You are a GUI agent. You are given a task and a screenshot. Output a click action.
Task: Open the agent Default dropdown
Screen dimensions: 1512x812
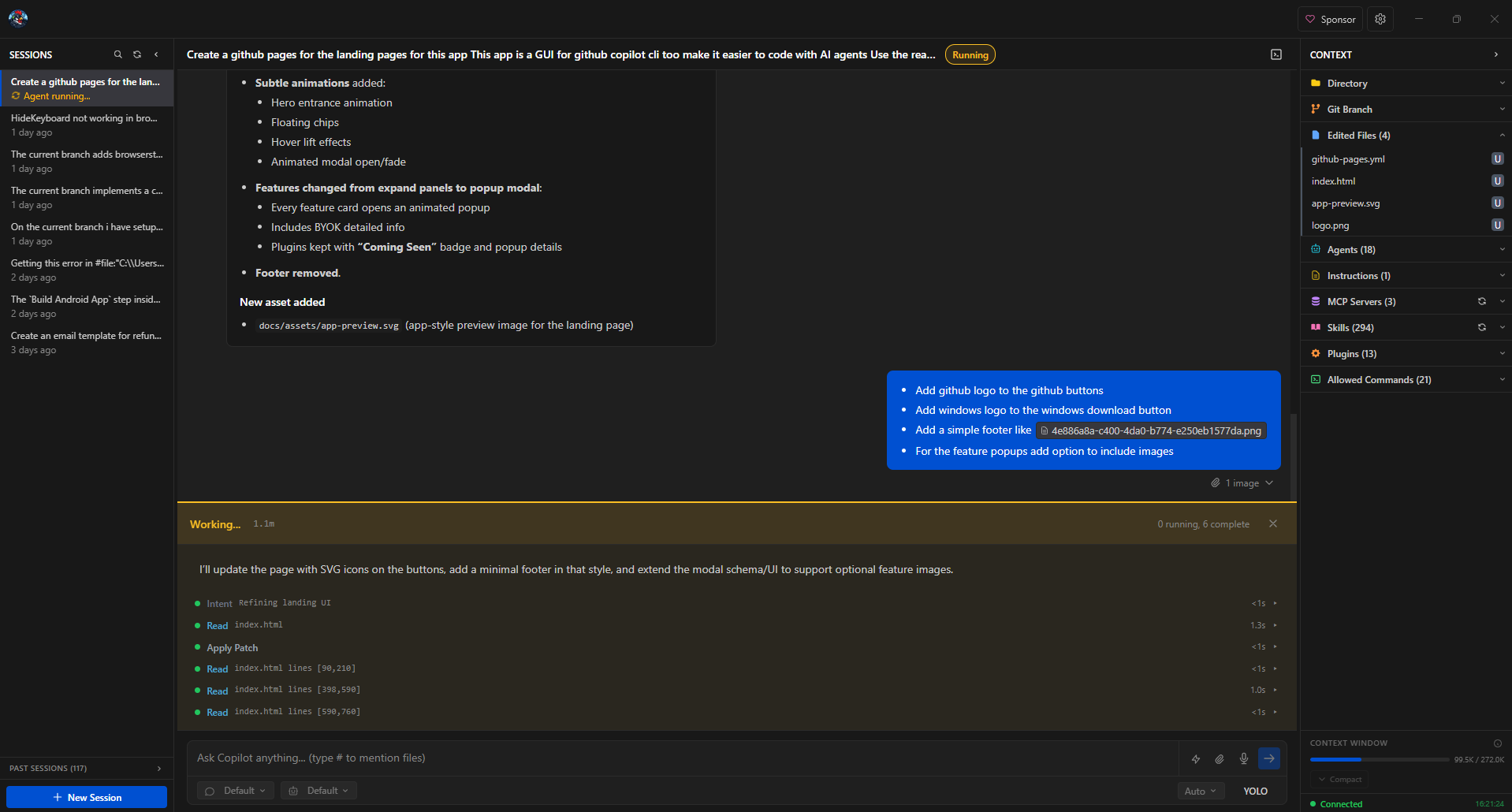318,791
